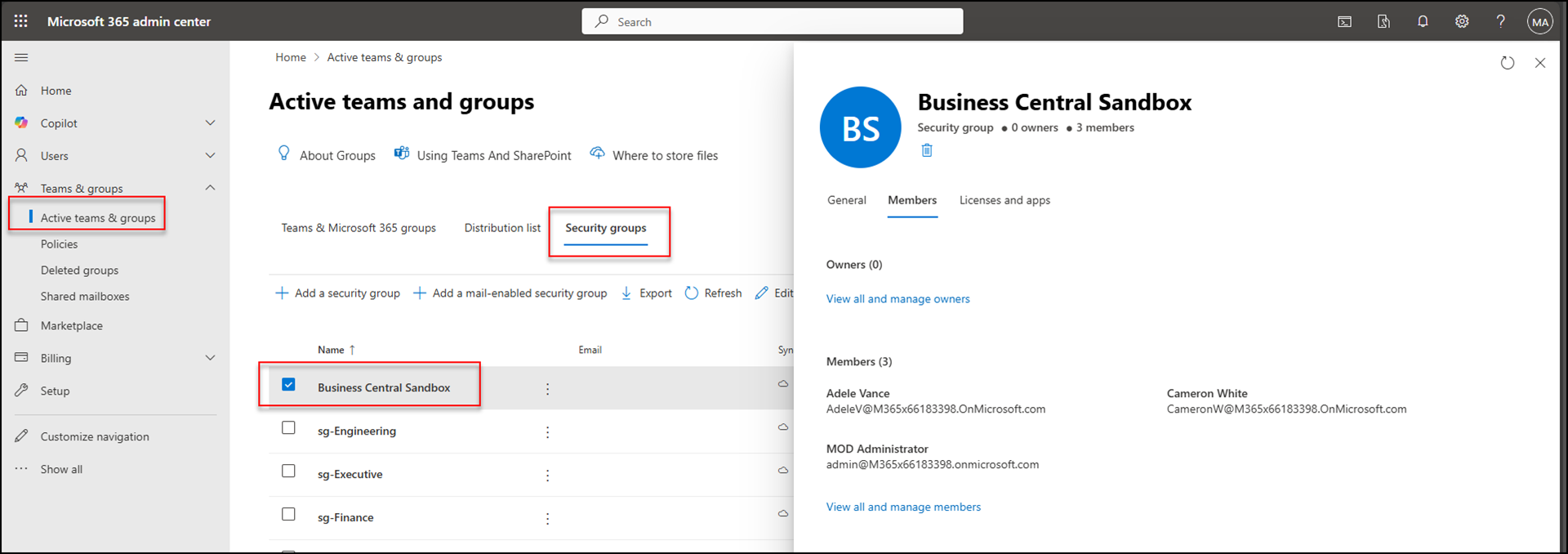Open Active teams & groups nav item
This screenshot has height=554, width=1568.
tap(98, 218)
